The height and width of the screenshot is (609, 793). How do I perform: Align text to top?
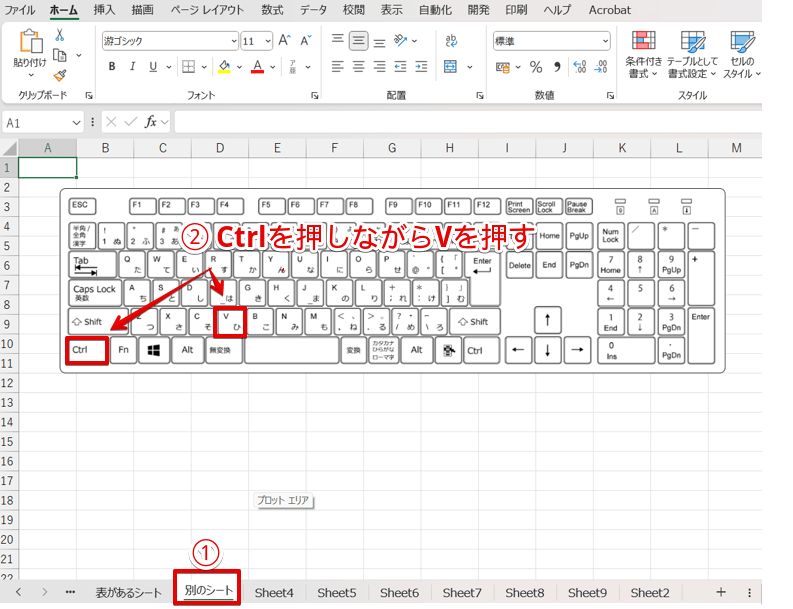tap(337, 39)
